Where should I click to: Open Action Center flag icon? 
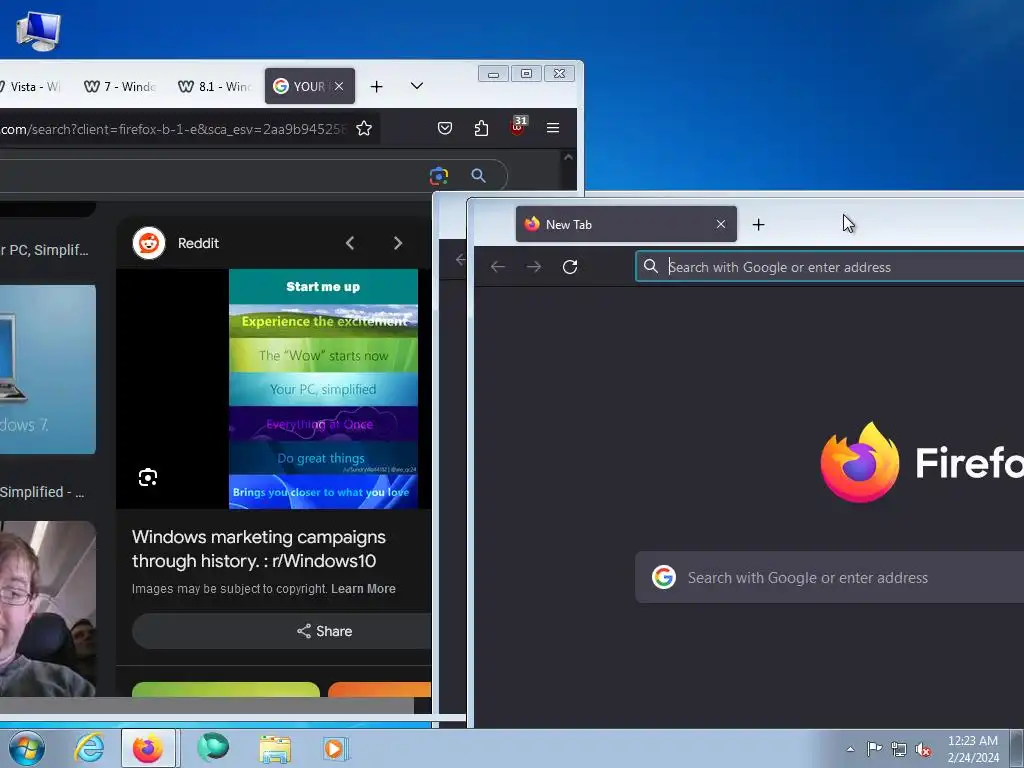coord(874,749)
